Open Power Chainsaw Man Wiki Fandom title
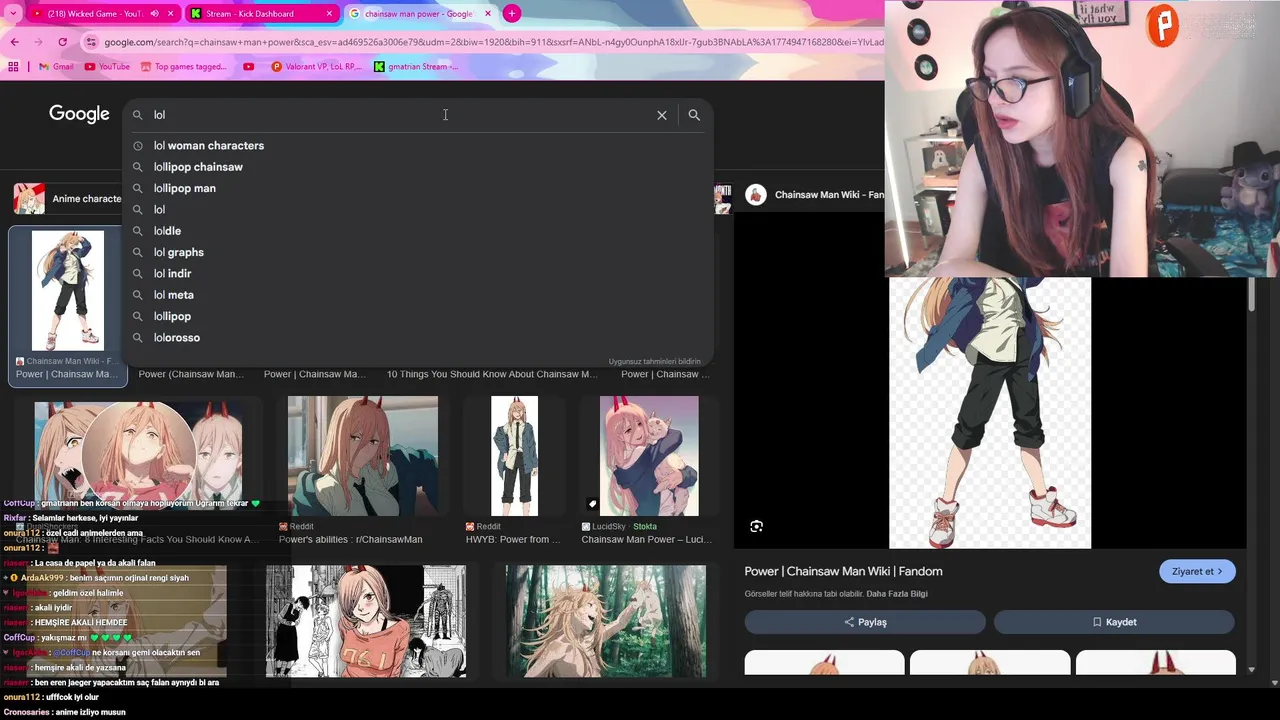Image resolution: width=1280 pixels, height=720 pixels. (x=843, y=571)
